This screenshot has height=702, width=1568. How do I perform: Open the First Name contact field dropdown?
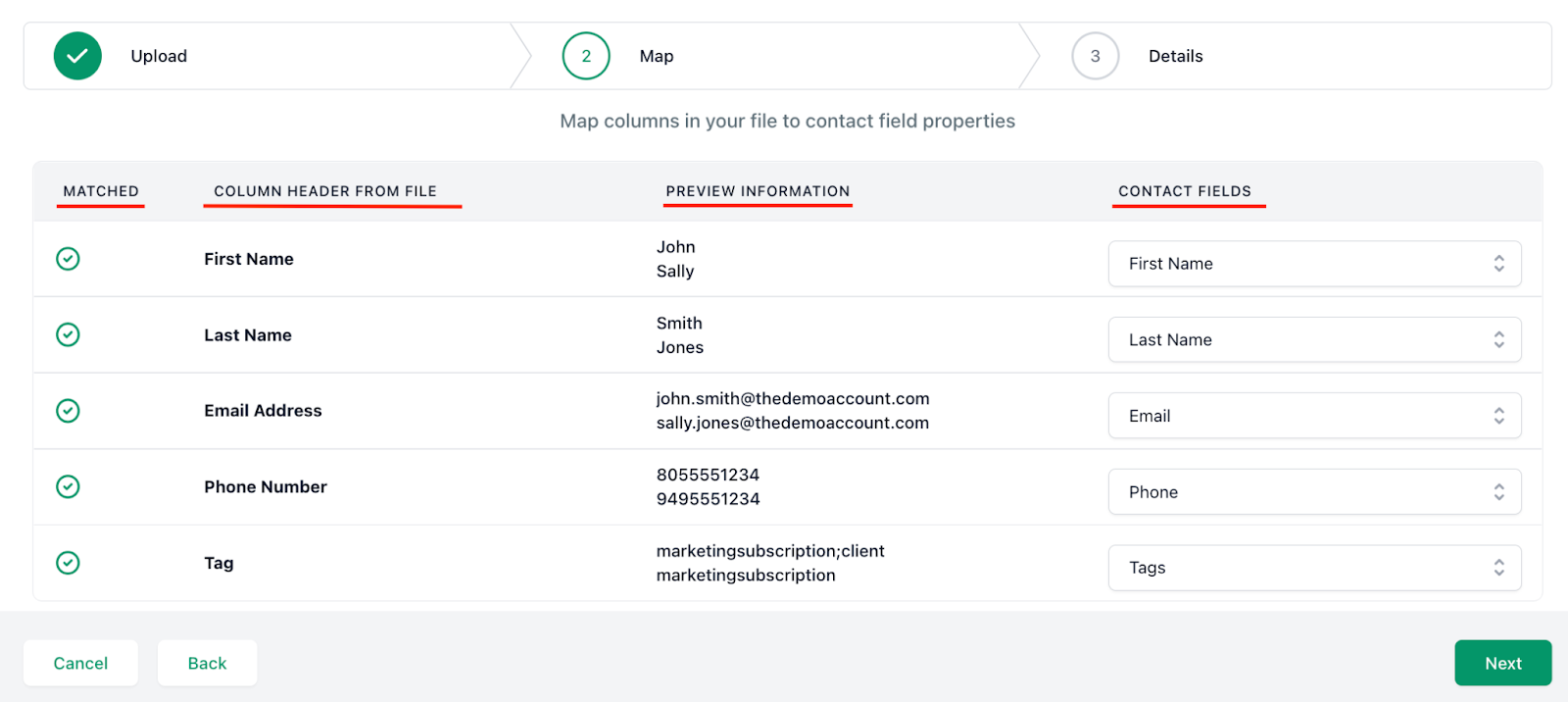tap(1314, 264)
